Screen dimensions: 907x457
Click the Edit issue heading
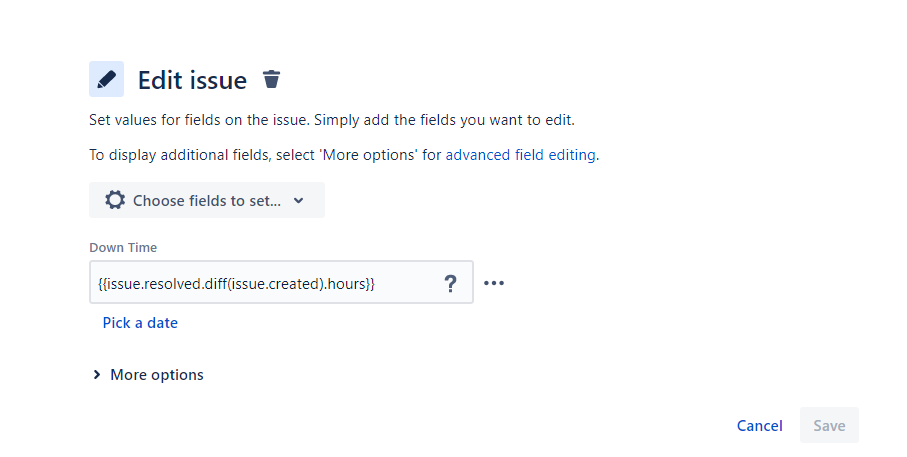[192, 80]
